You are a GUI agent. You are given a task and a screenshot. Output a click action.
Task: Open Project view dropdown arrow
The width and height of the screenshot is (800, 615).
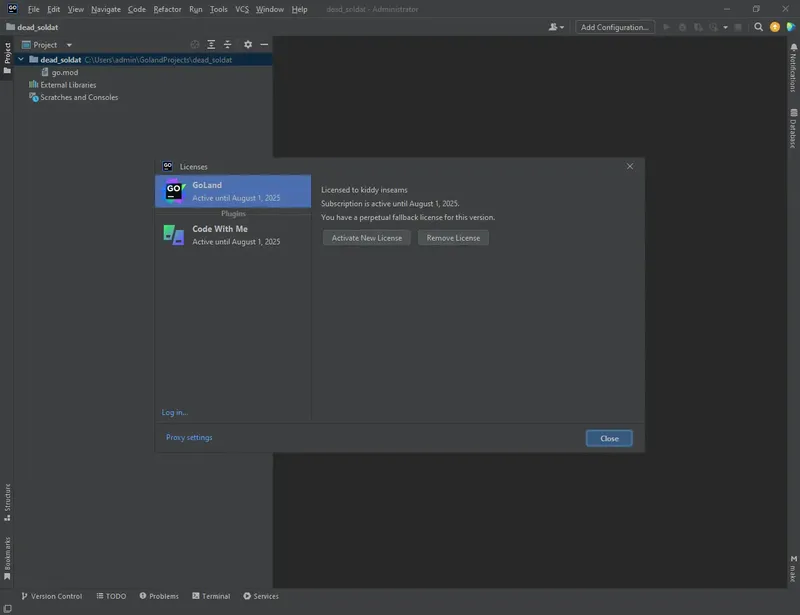pos(69,45)
